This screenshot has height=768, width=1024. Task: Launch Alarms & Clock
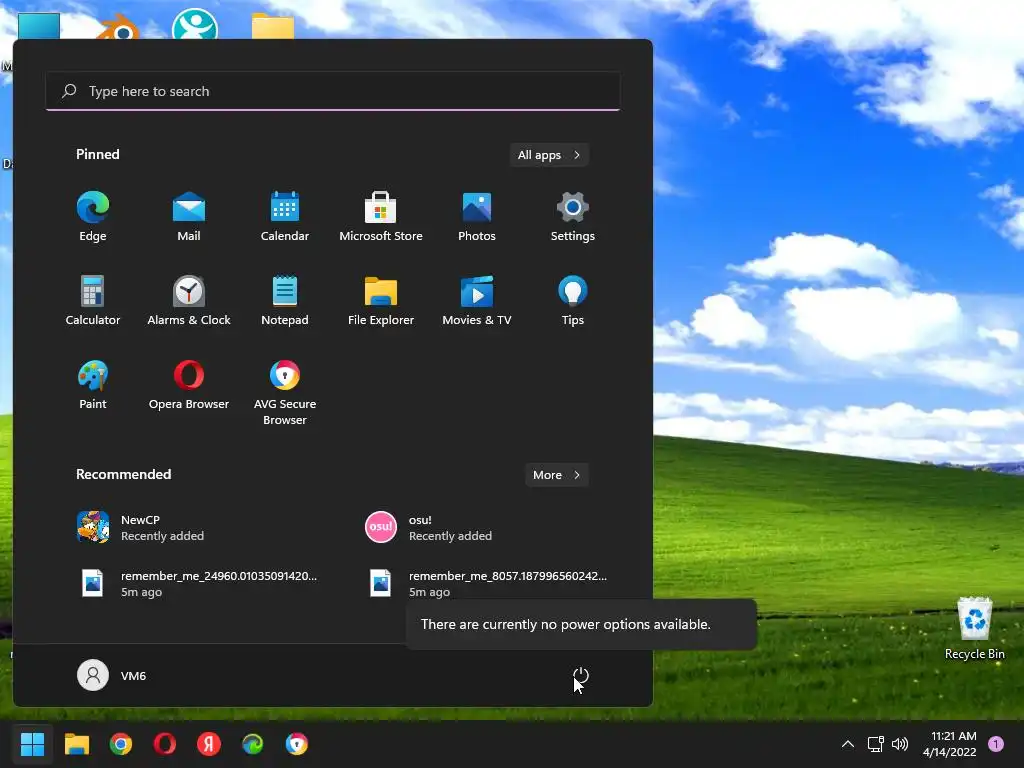coord(189,300)
